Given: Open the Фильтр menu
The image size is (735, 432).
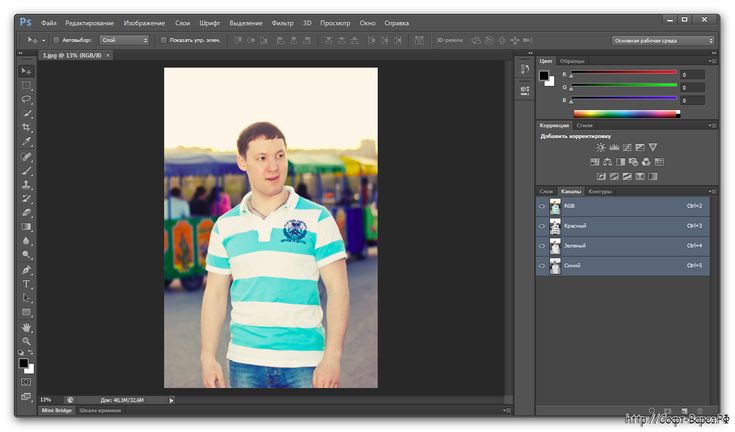Looking at the screenshot, I should 283,22.
